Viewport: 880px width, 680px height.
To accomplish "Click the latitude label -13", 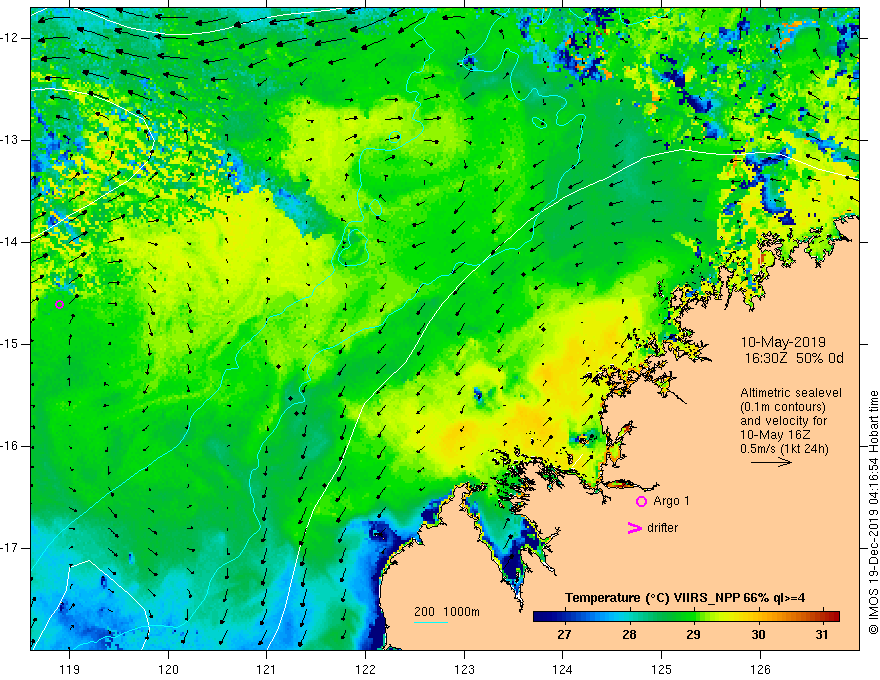I will [10, 140].
